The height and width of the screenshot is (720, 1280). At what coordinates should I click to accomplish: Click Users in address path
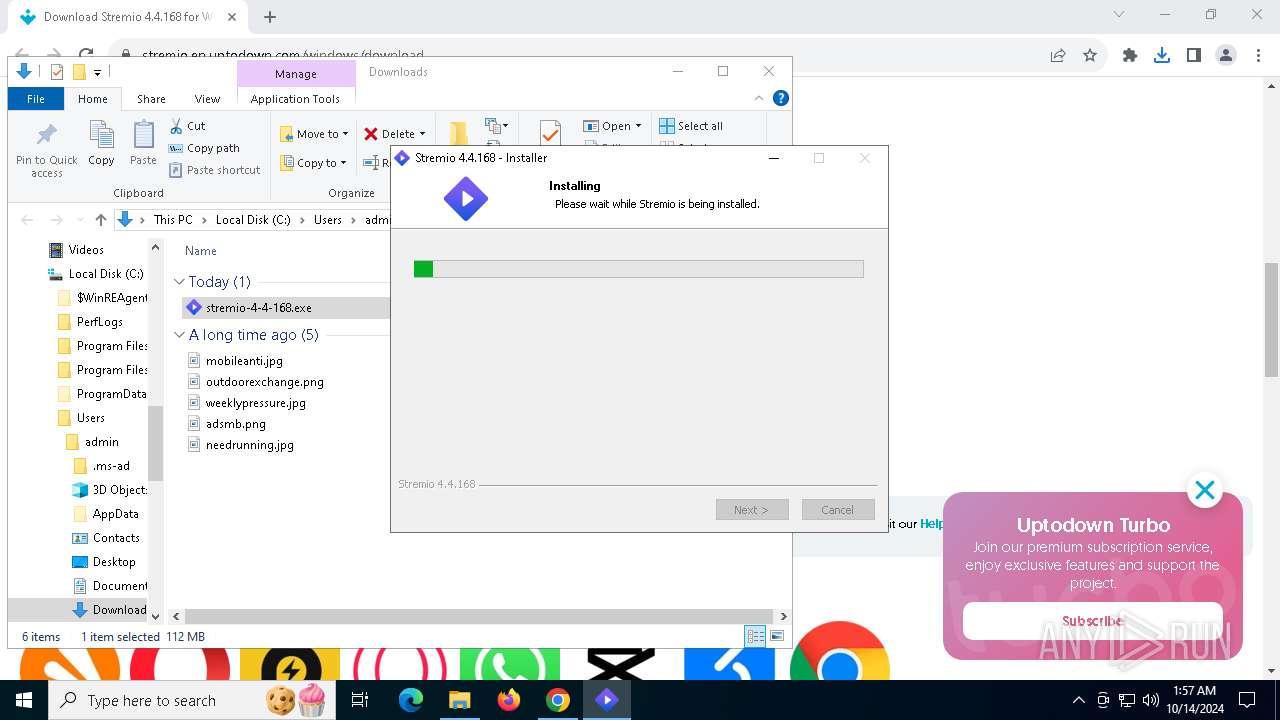click(x=328, y=220)
